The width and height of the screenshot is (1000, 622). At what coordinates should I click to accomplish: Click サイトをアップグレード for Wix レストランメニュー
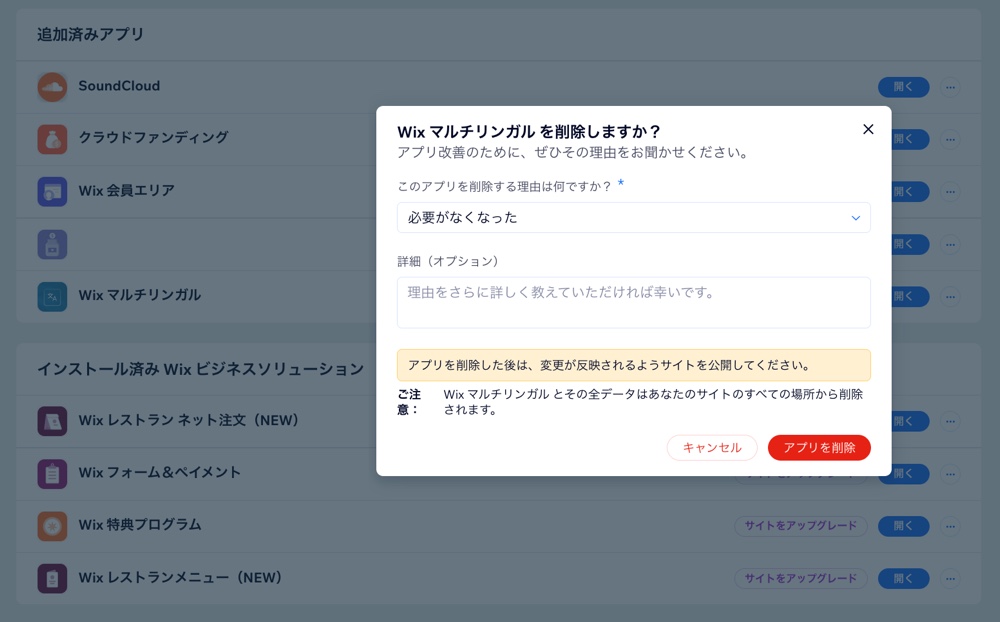[x=800, y=578]
